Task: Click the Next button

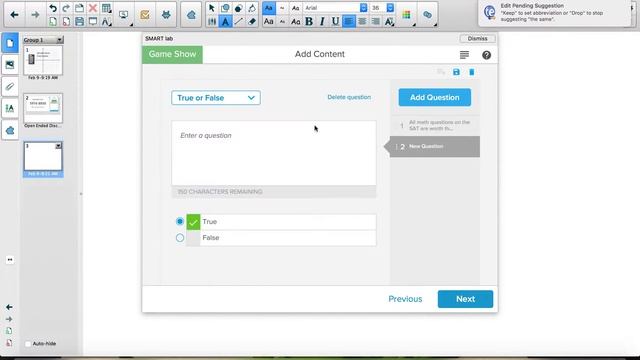Action: [x=465, y=299]
